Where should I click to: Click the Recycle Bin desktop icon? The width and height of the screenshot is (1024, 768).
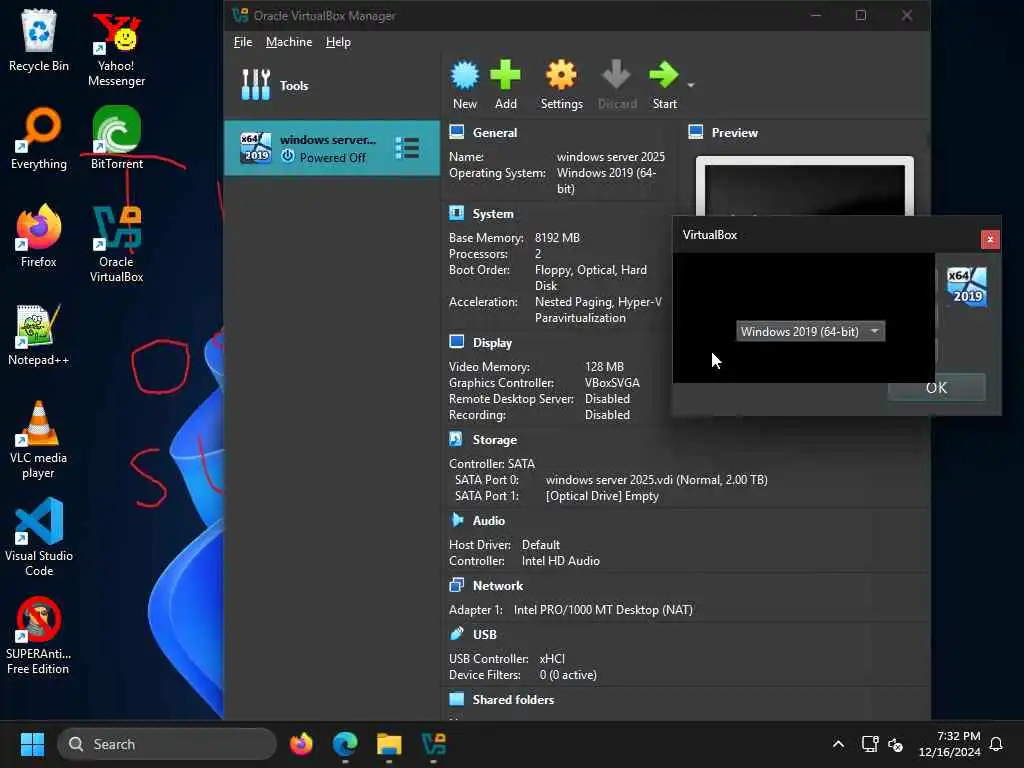(39, 40)
